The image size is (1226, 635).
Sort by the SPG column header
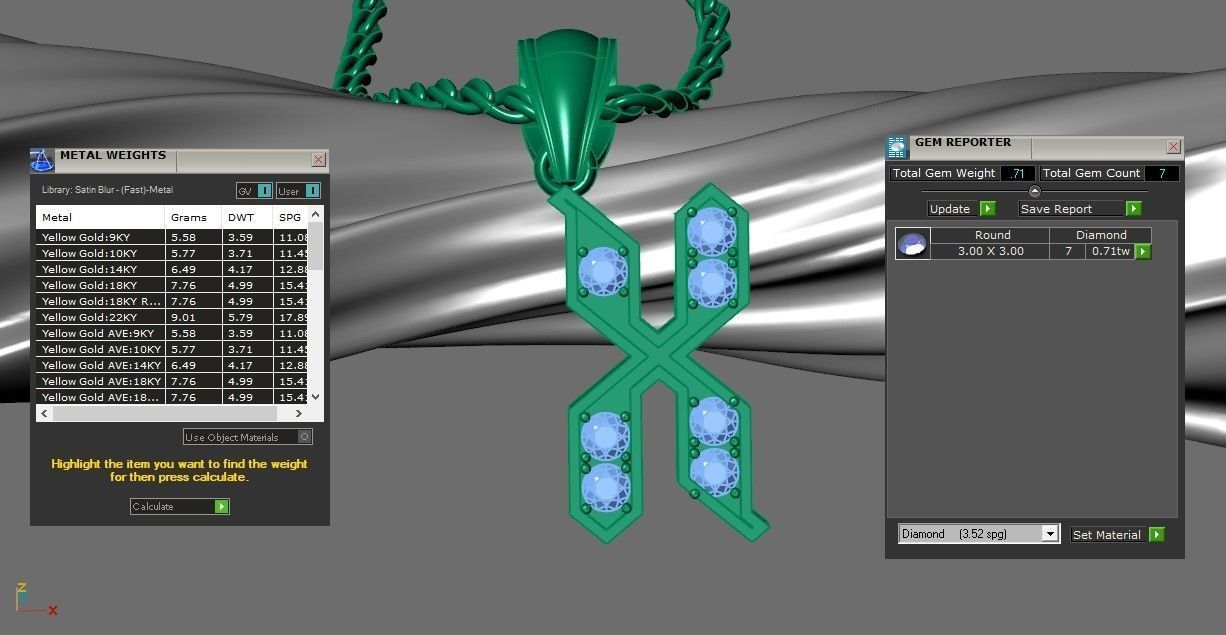point(291,217)
